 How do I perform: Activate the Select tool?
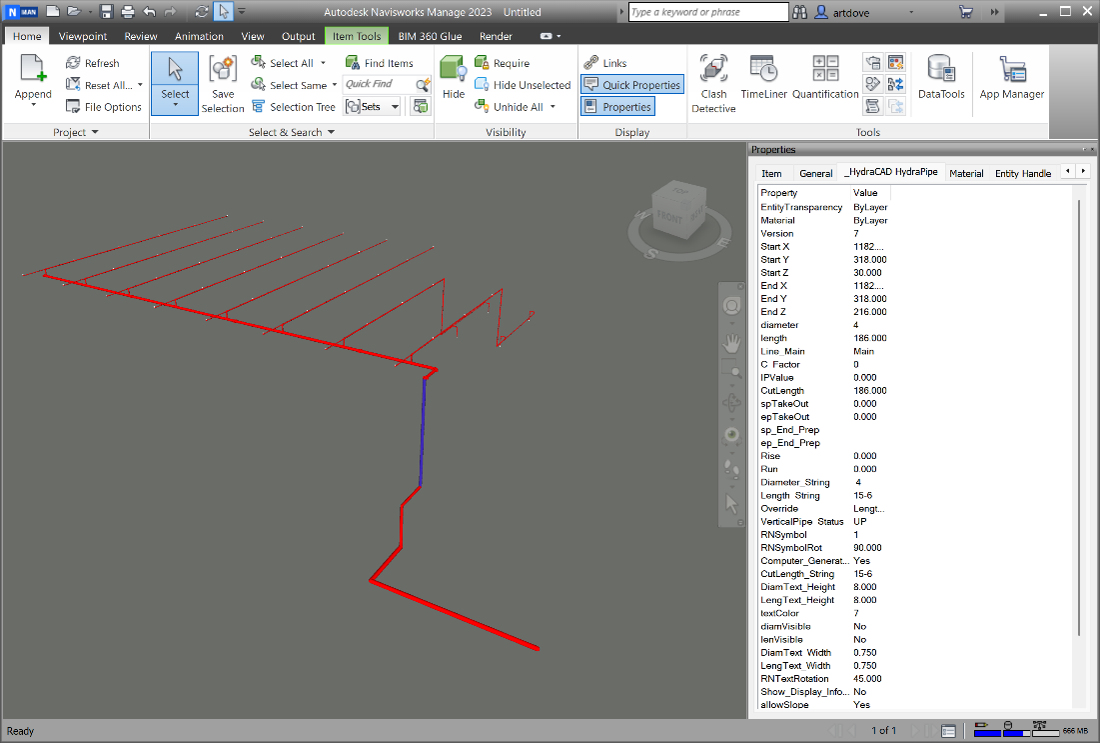[175, 83]
